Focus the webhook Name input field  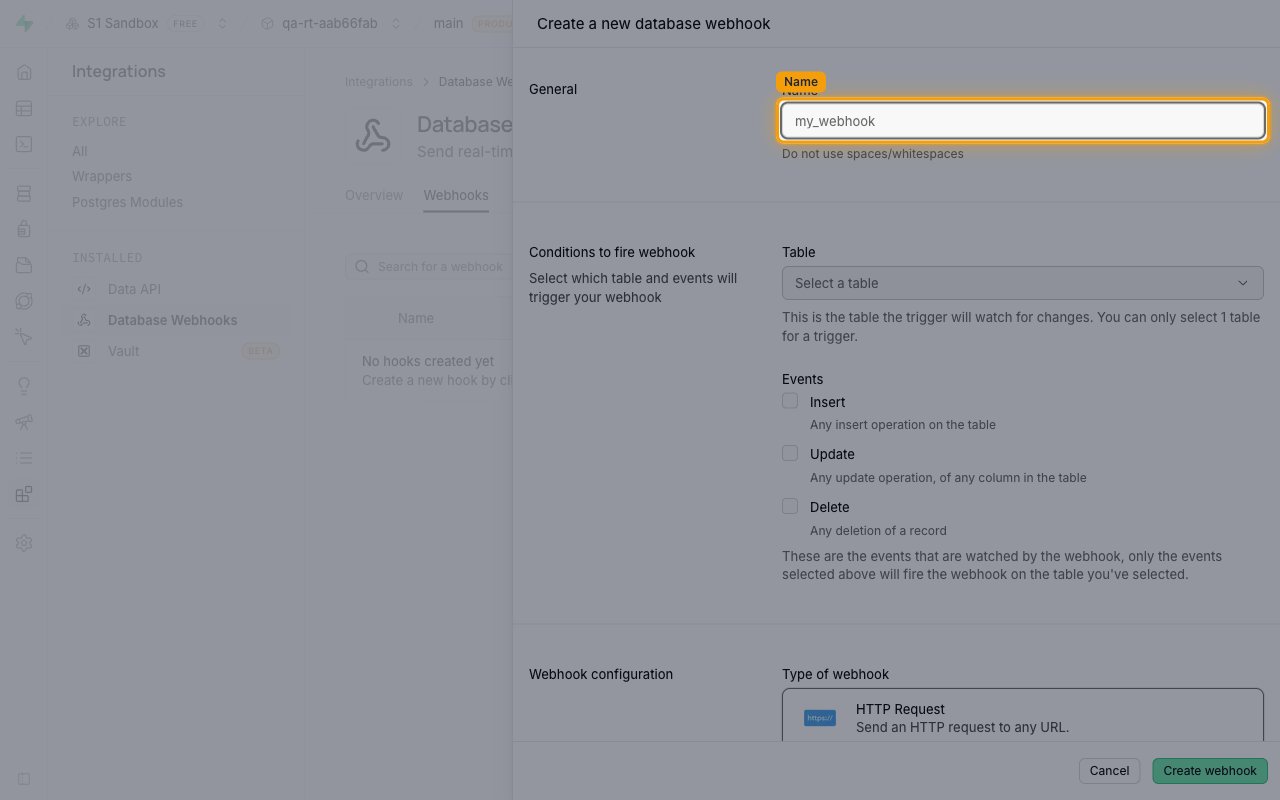coord(1022,121)
